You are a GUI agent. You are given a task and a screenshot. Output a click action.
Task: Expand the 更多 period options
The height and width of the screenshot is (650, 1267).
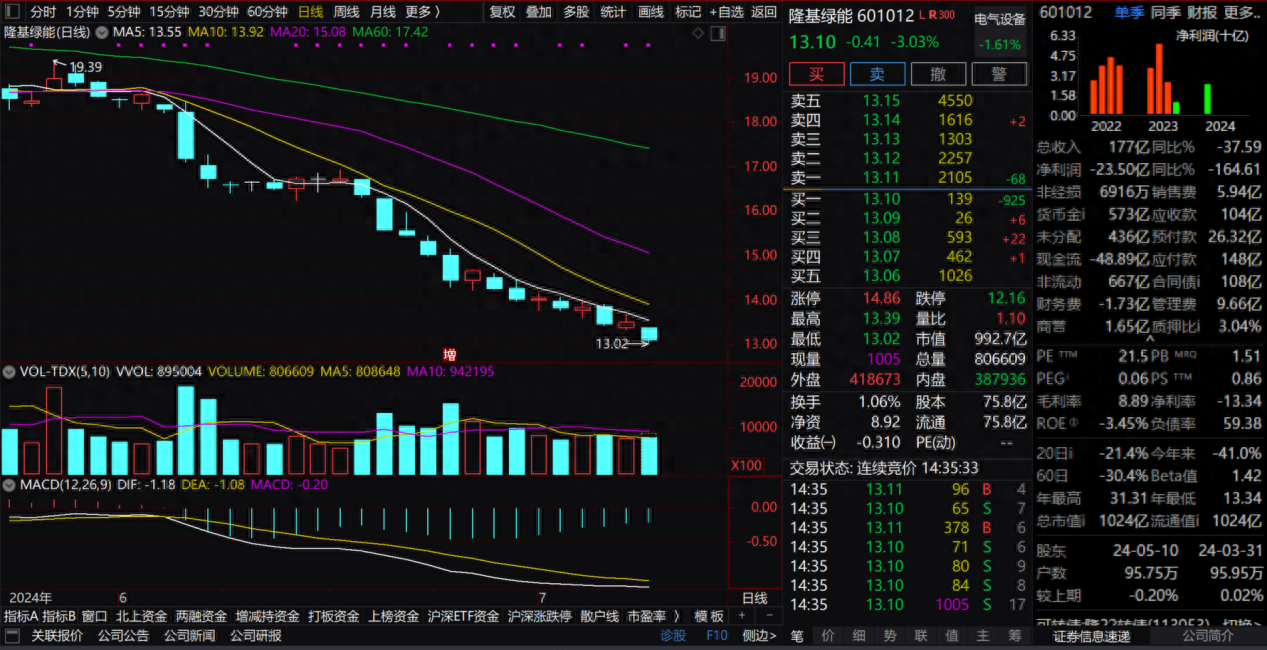tap(423, 12)
